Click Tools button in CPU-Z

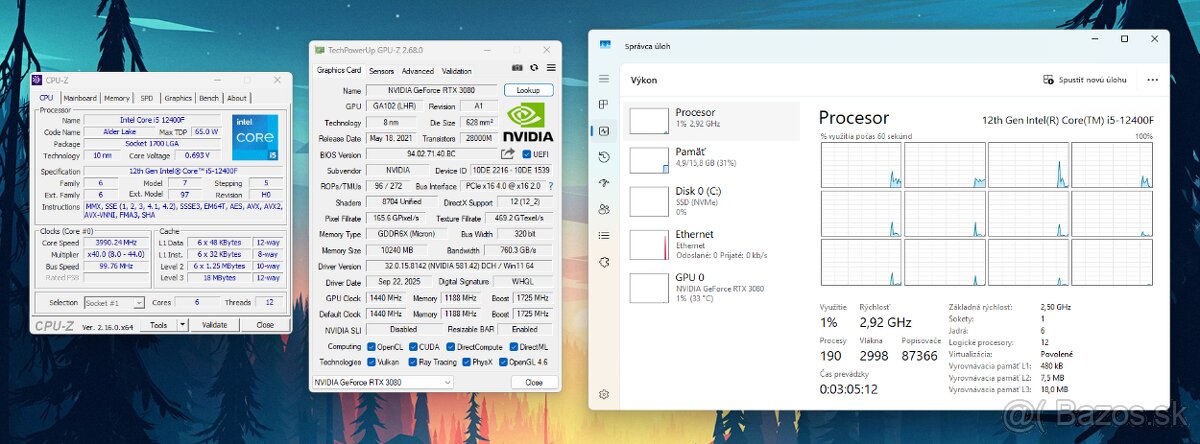click(158, 325)
